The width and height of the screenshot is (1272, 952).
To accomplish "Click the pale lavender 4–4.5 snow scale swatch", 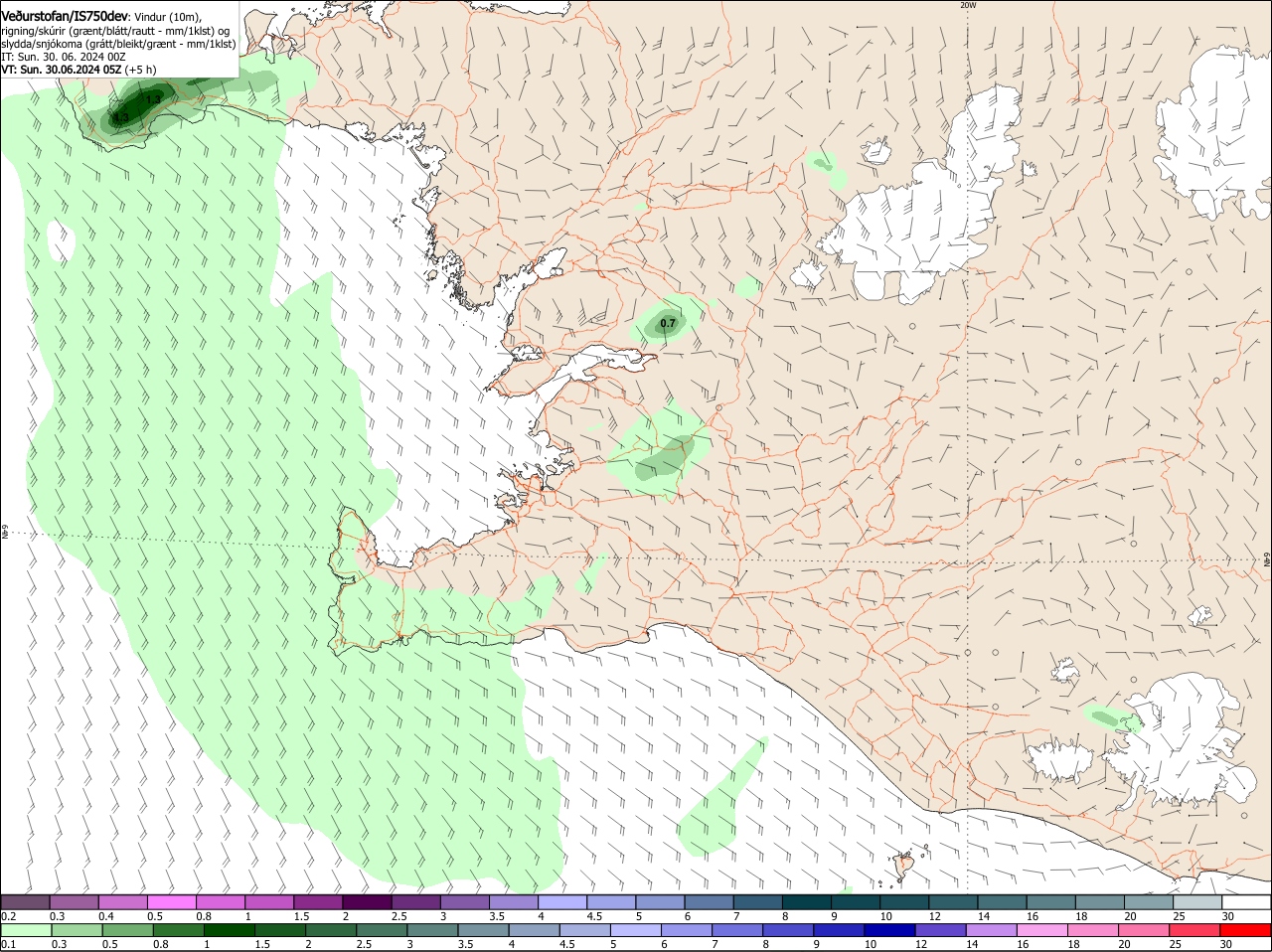I will pos(562,902).
